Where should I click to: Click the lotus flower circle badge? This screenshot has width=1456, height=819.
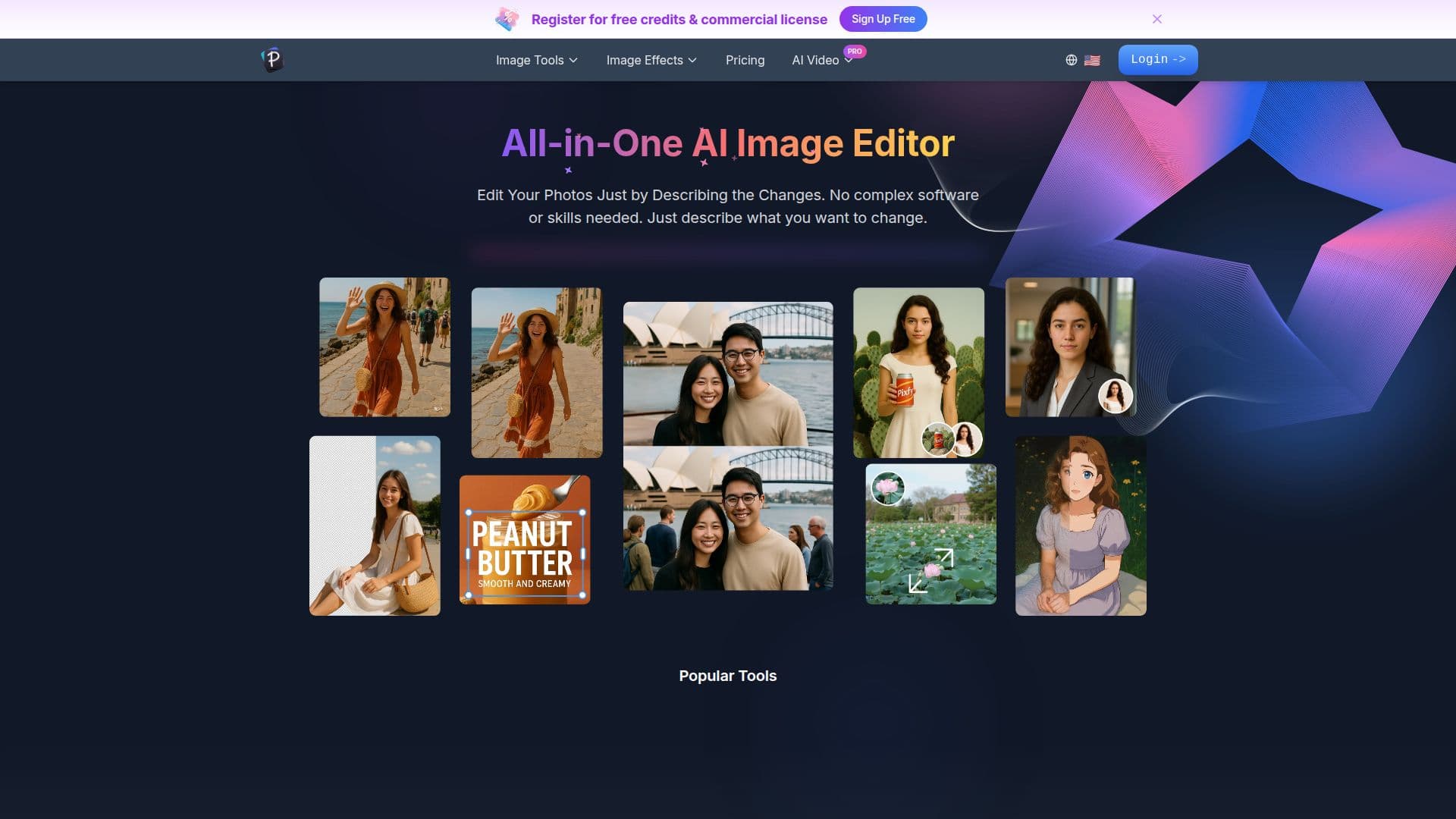(x=887, y=488)
